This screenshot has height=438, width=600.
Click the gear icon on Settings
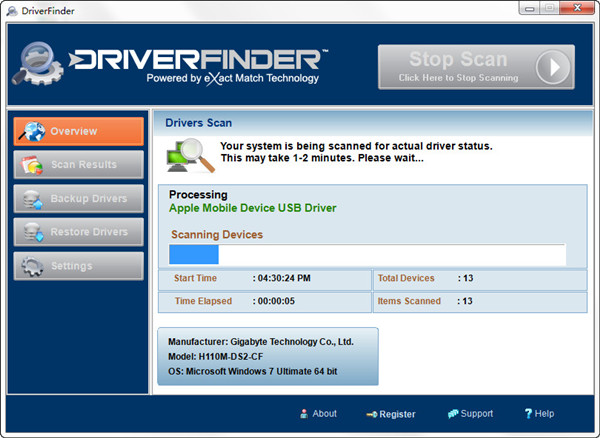[32, 266]
